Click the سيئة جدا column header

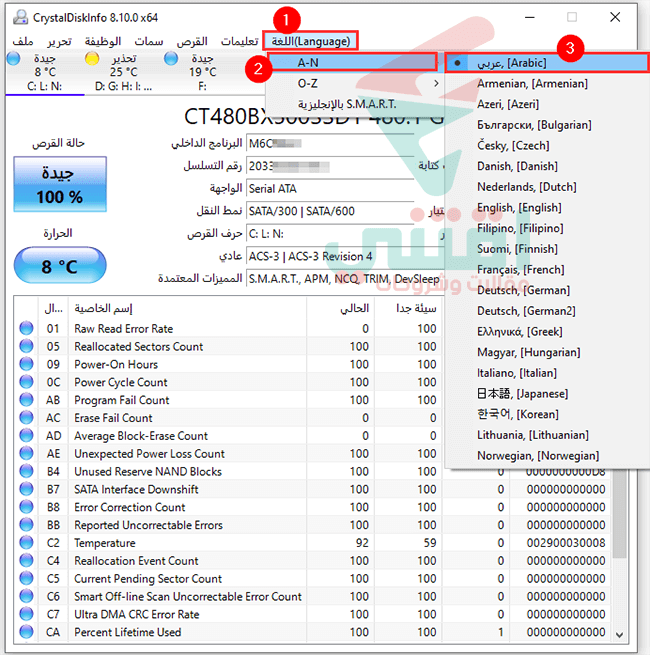[408, 308]
